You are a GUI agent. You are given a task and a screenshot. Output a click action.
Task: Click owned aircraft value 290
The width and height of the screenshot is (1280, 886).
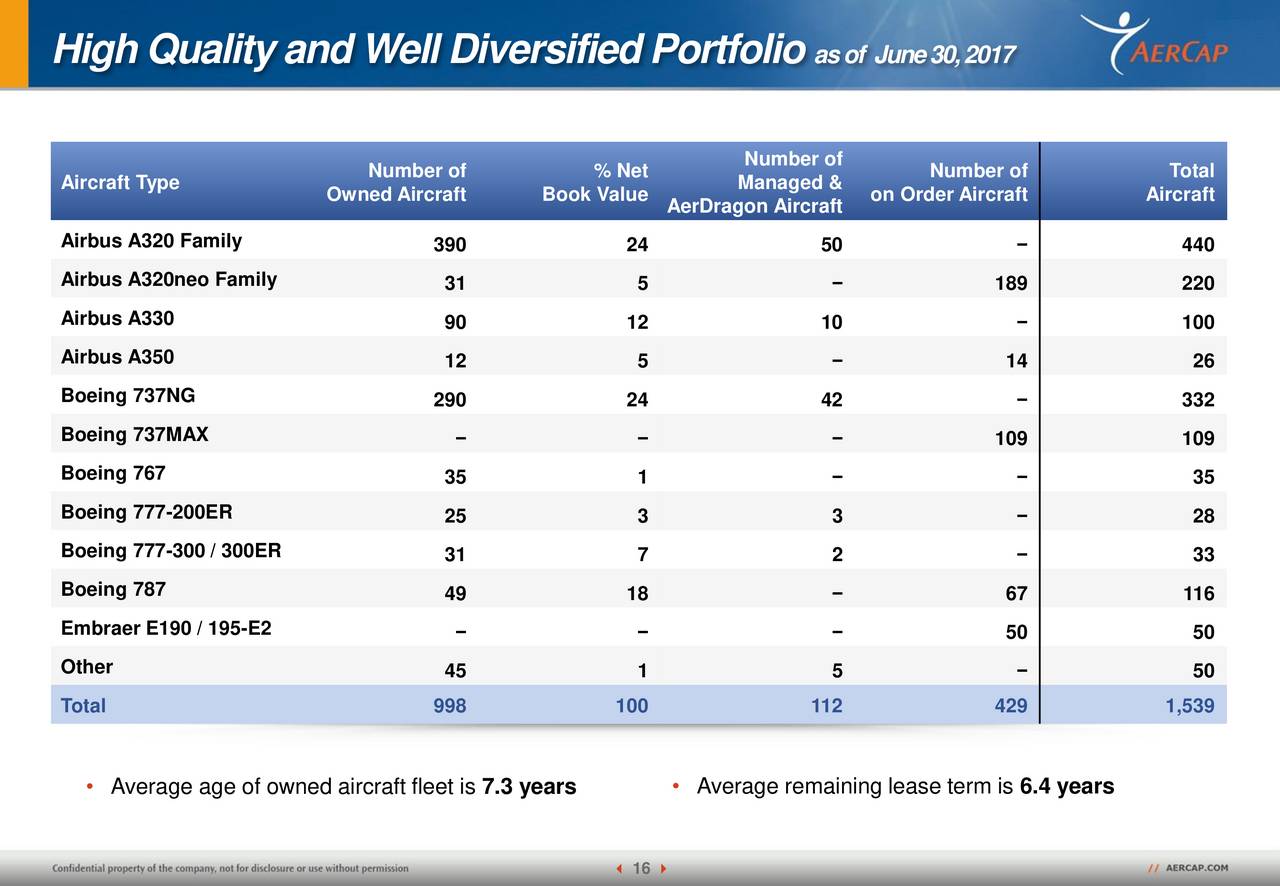(449, 400)
